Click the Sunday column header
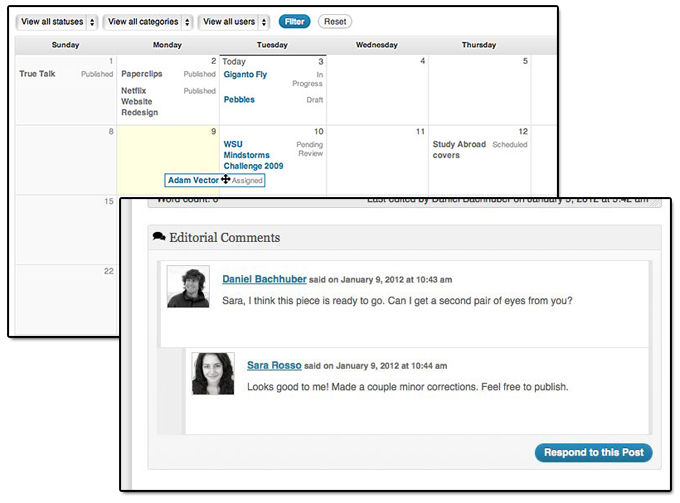Screen dimensions: 680x503 tap(65, 45)
